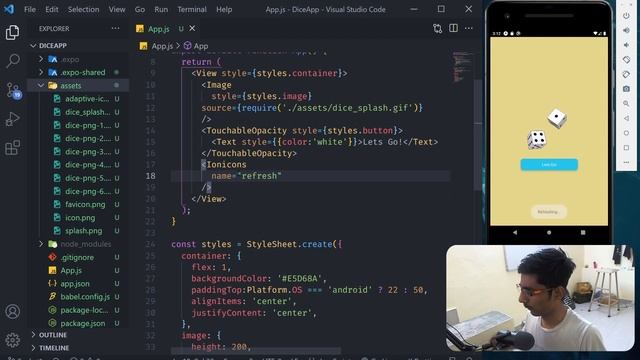Open the Help menu
This screenshot has height=360, width=640.
click(224, 9)
